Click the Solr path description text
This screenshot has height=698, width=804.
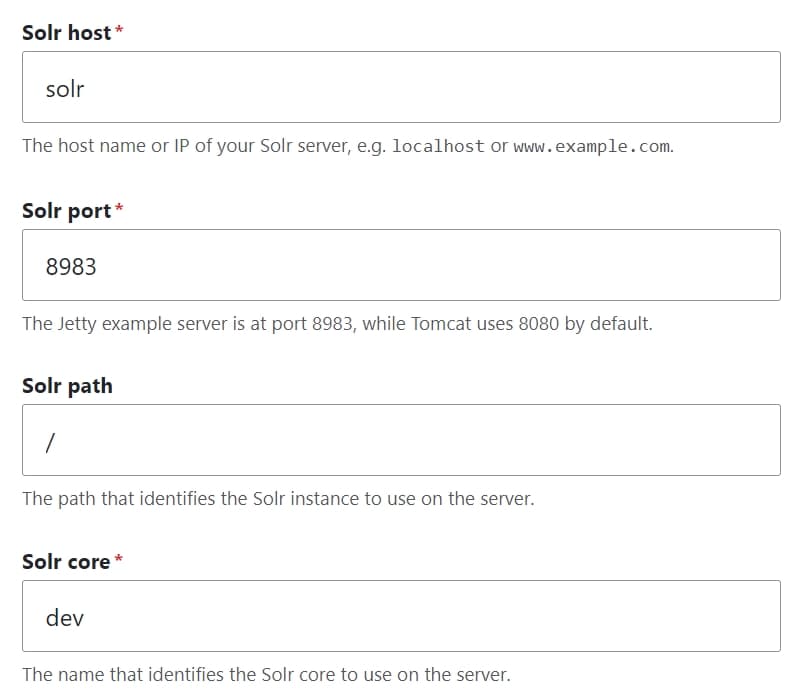pos(278,498)
